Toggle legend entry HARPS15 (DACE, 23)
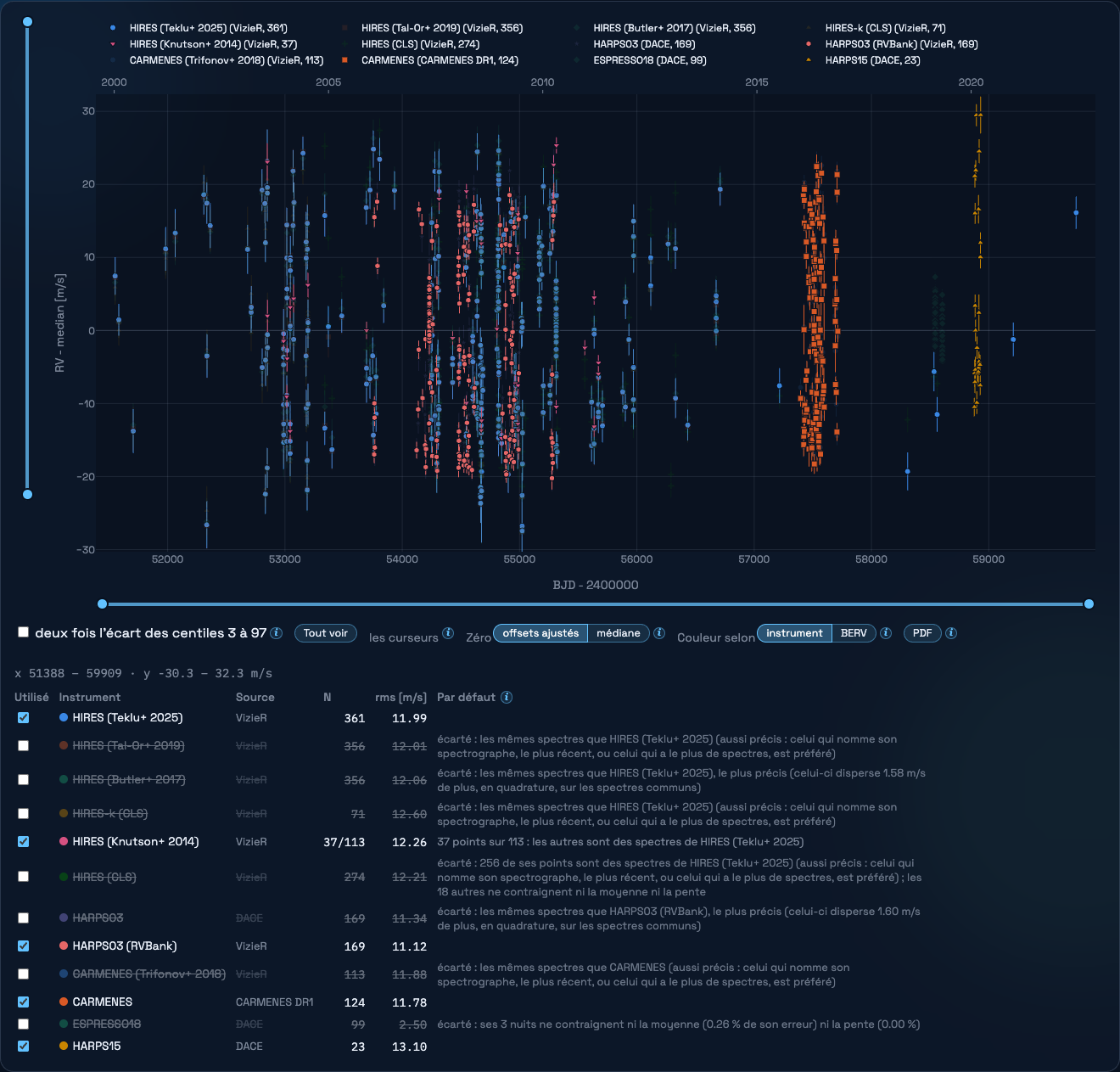Image resolution: width=1120 pixels, height=1072 pixels. (862, 60)
